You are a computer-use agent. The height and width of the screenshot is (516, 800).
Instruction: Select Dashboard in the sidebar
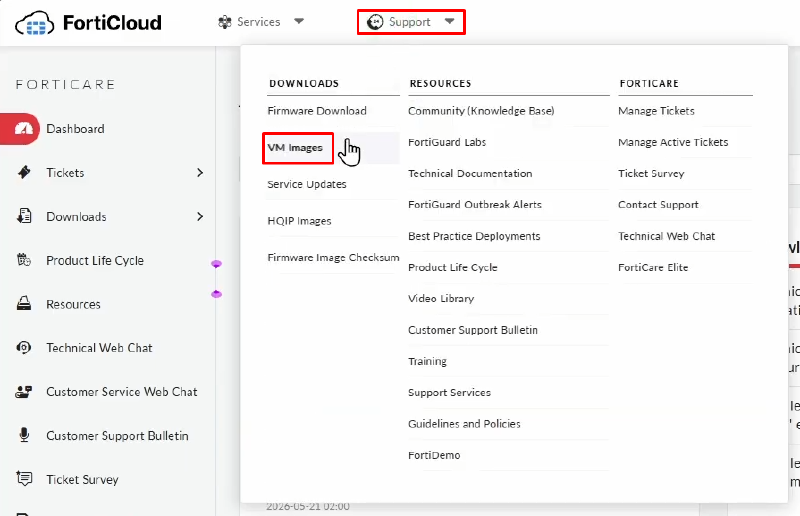point(75,129)
